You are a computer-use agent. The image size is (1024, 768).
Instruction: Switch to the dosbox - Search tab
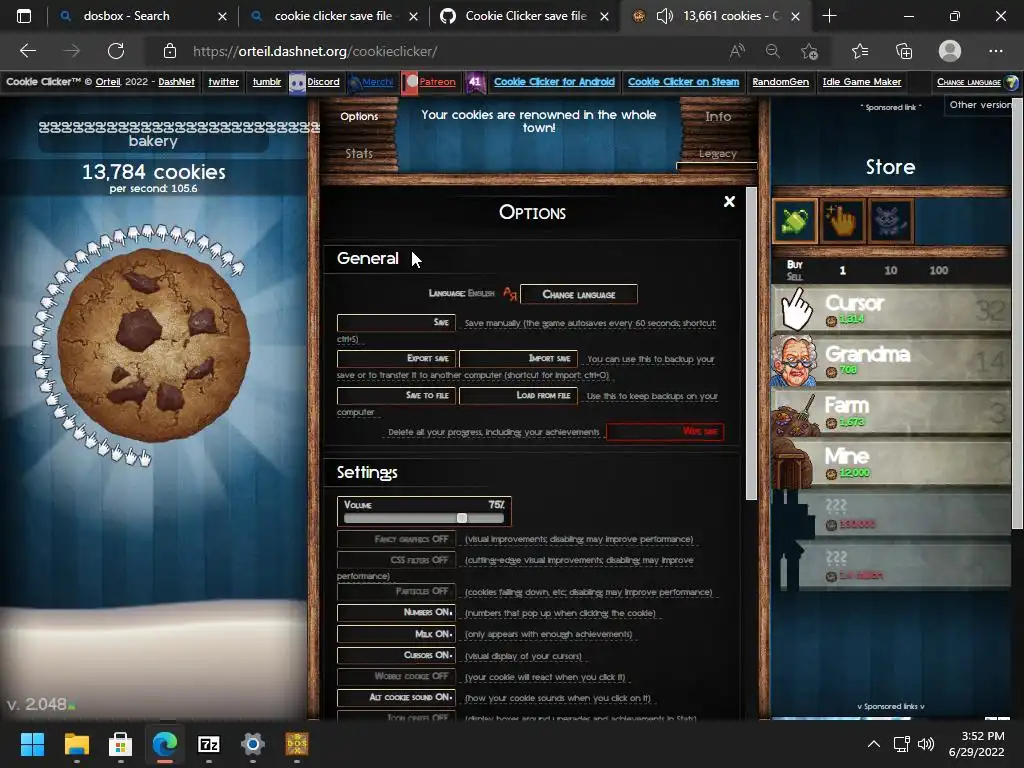(x=140, y=16)
